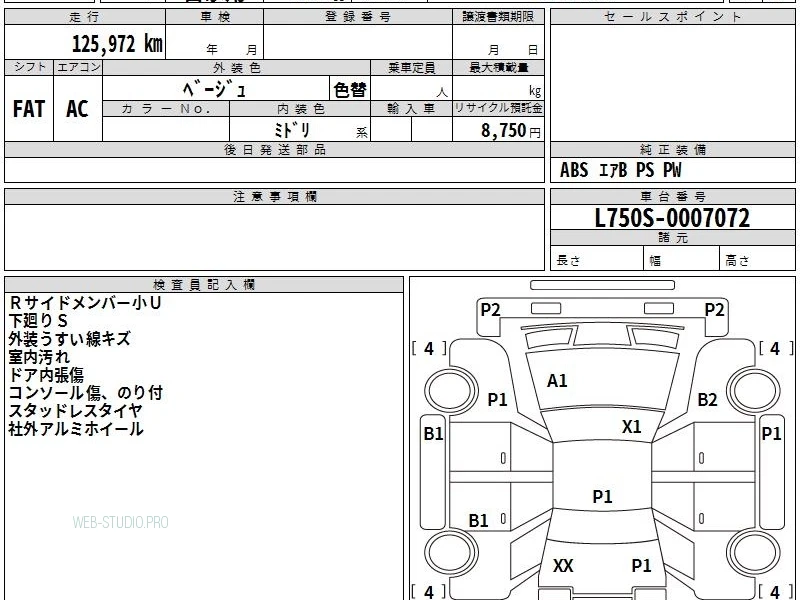The height and width of the screenshot is (600, 800).
Task: Click the 乗車定員 header
Action: pyautogui.click(x=412, y=67)
